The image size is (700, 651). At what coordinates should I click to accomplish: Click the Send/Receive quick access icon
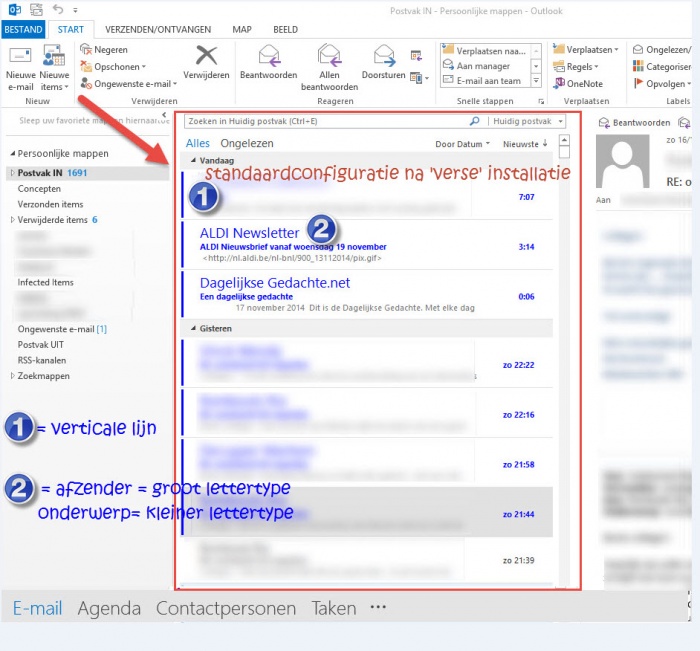pyautogui.click(x=37, y=9)
